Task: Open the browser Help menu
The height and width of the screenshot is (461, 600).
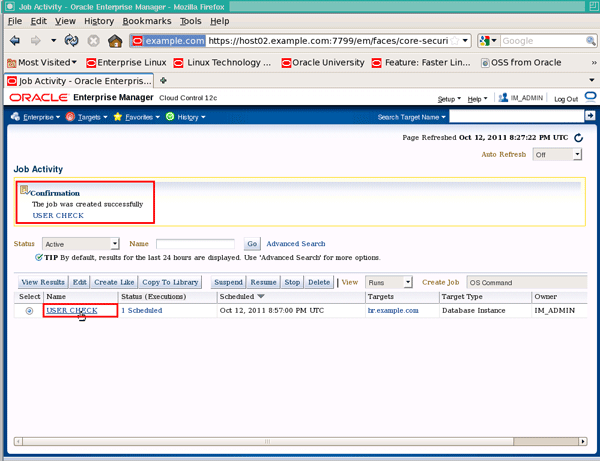Action: point(220,21)
